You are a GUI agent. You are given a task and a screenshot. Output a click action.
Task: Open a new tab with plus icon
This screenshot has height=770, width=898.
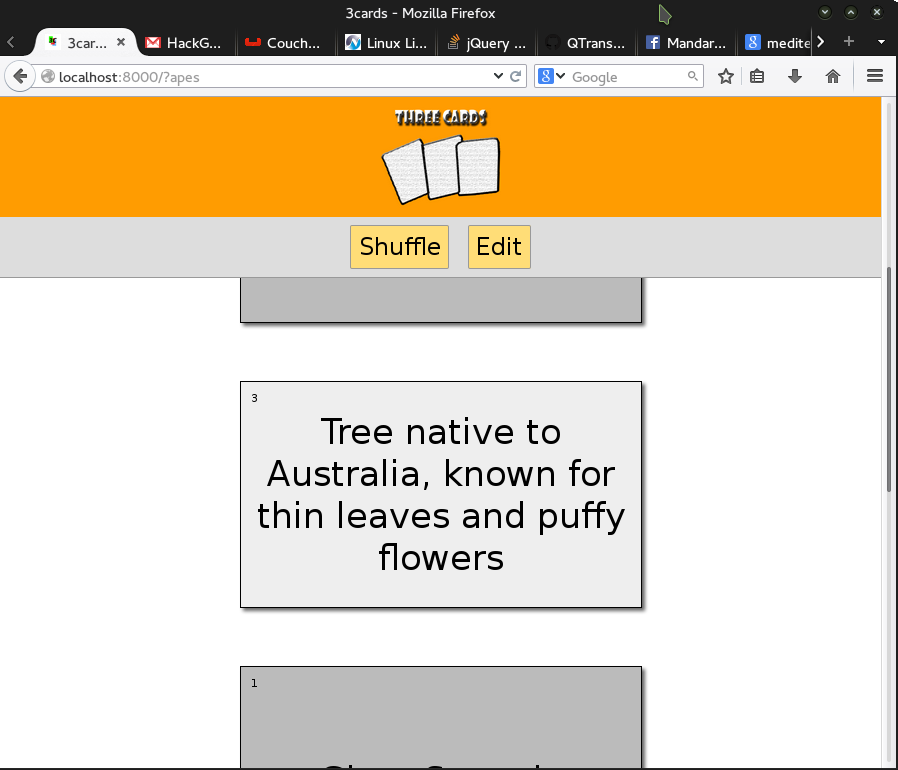tap(849, 41)
